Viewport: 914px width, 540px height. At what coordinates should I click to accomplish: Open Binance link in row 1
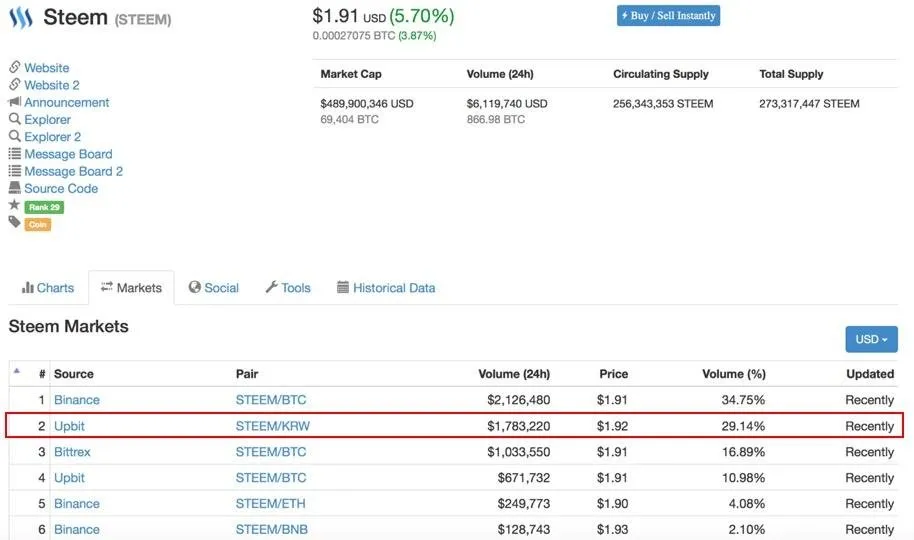[77, 400]
